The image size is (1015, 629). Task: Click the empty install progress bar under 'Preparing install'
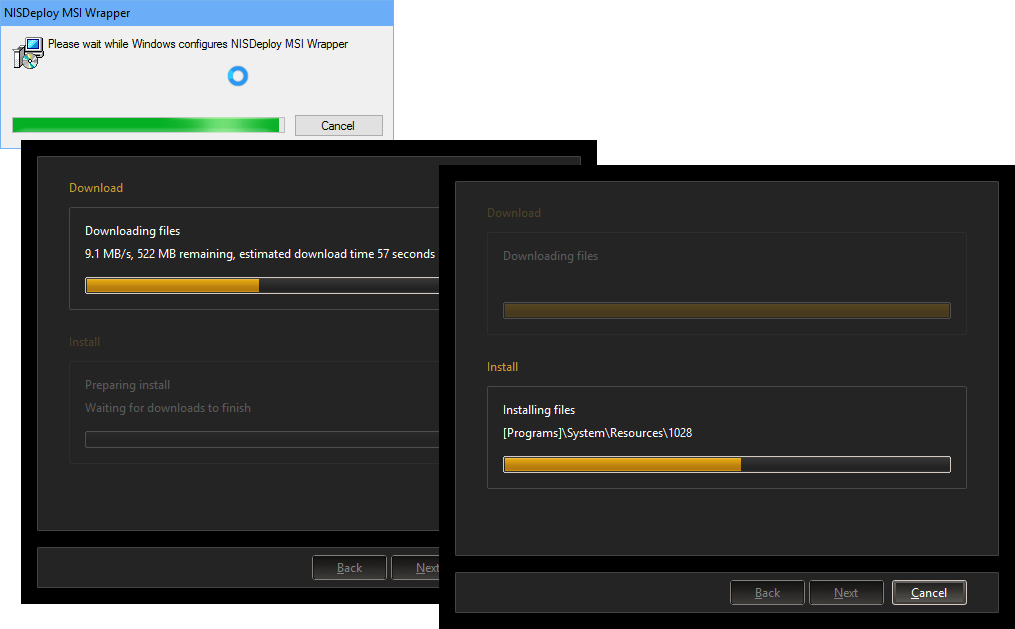coord(262,439)
